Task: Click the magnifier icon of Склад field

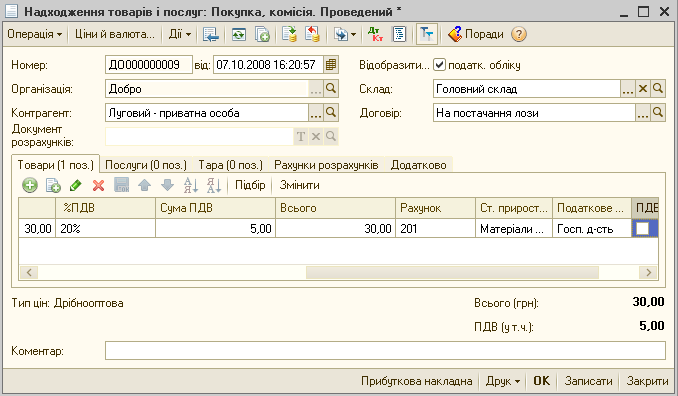Action: 658,89
